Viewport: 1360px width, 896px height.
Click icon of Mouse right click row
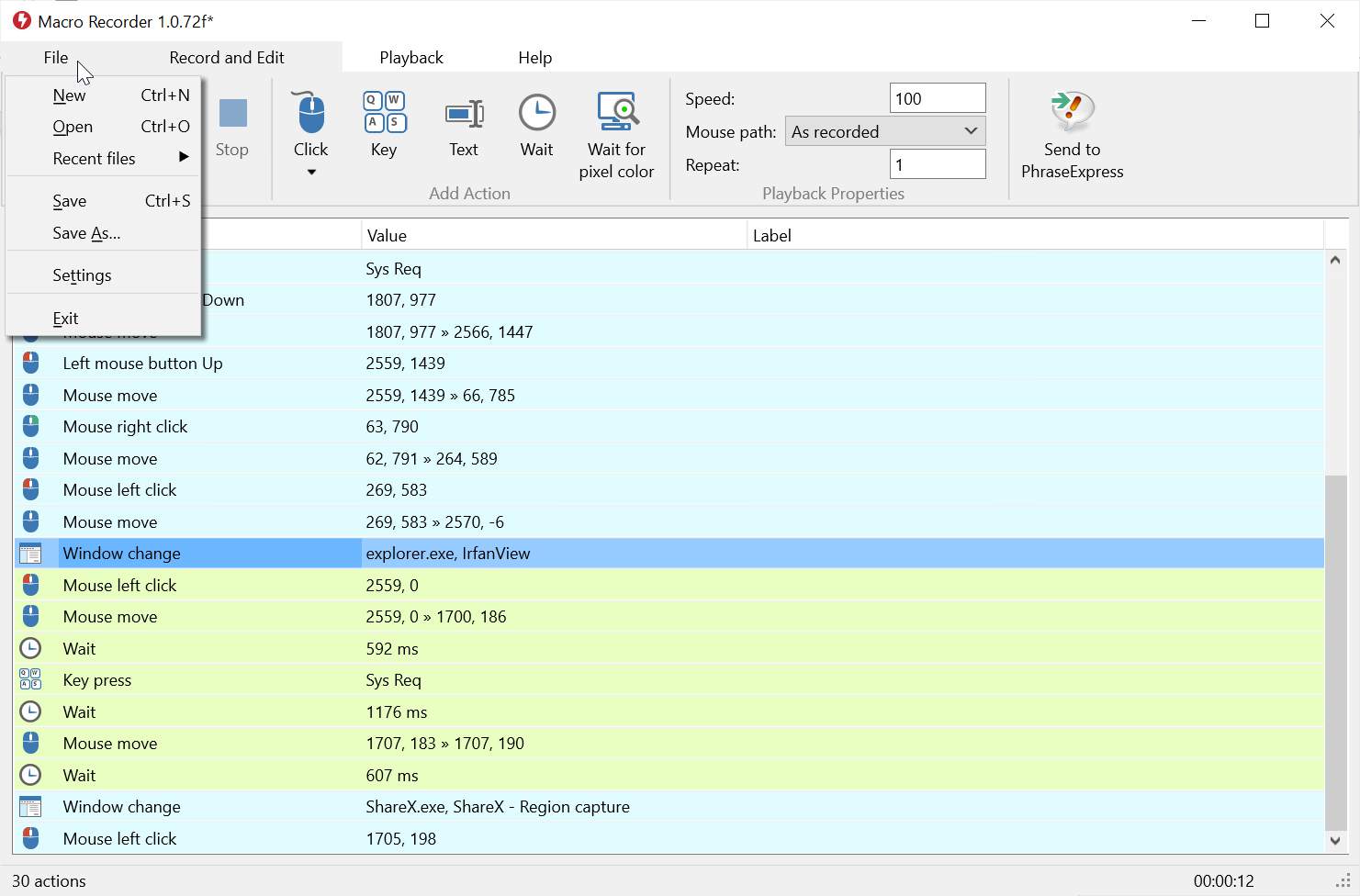30,427
